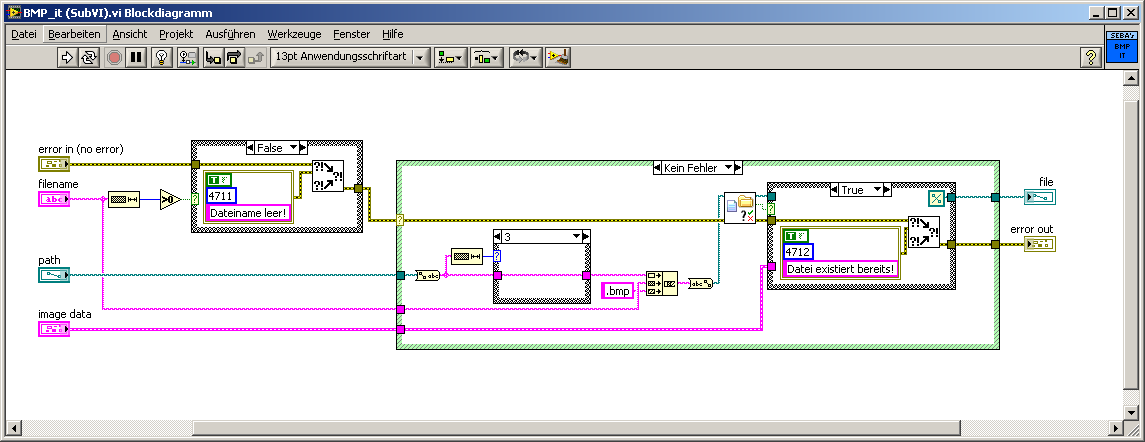Open the Hilfe menu
This screenshot has height=442, width=1145.
coord(392,34)
